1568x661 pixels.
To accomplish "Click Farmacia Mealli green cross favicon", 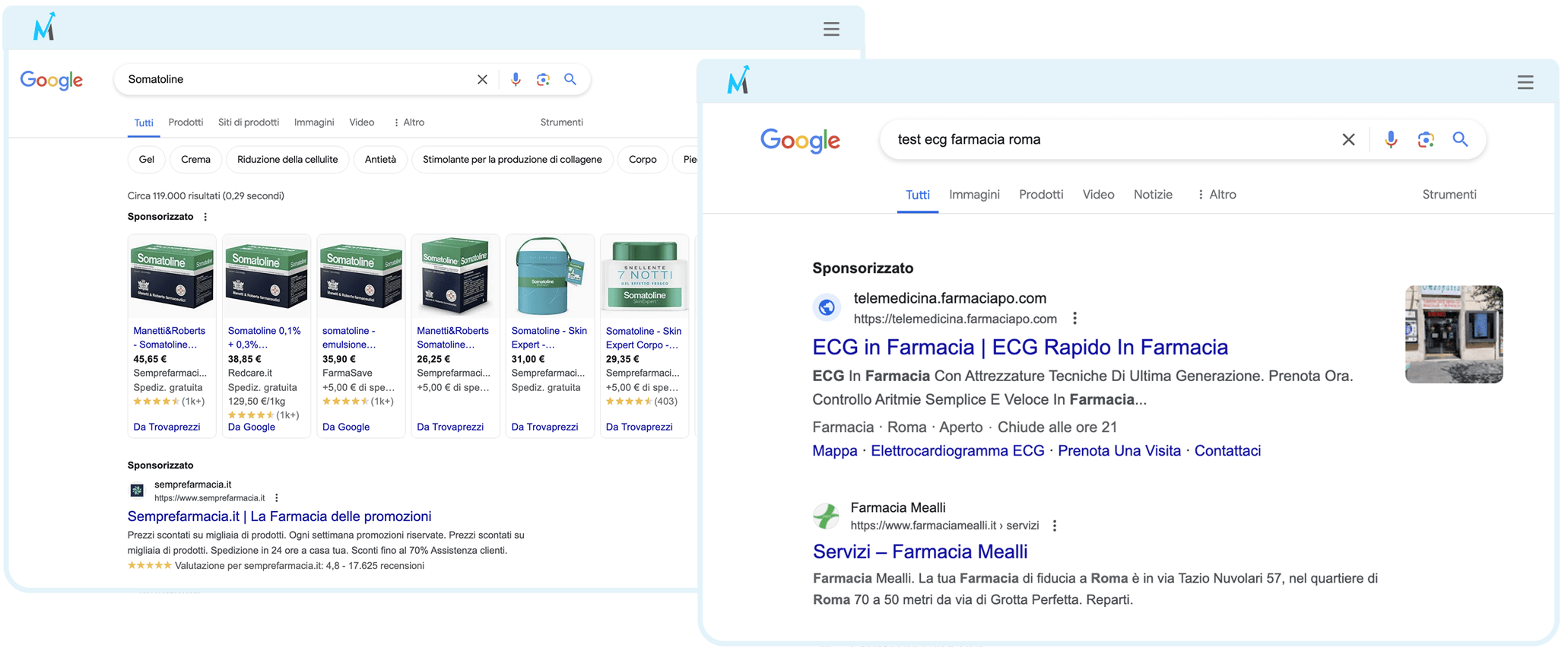I will [826, 516].
